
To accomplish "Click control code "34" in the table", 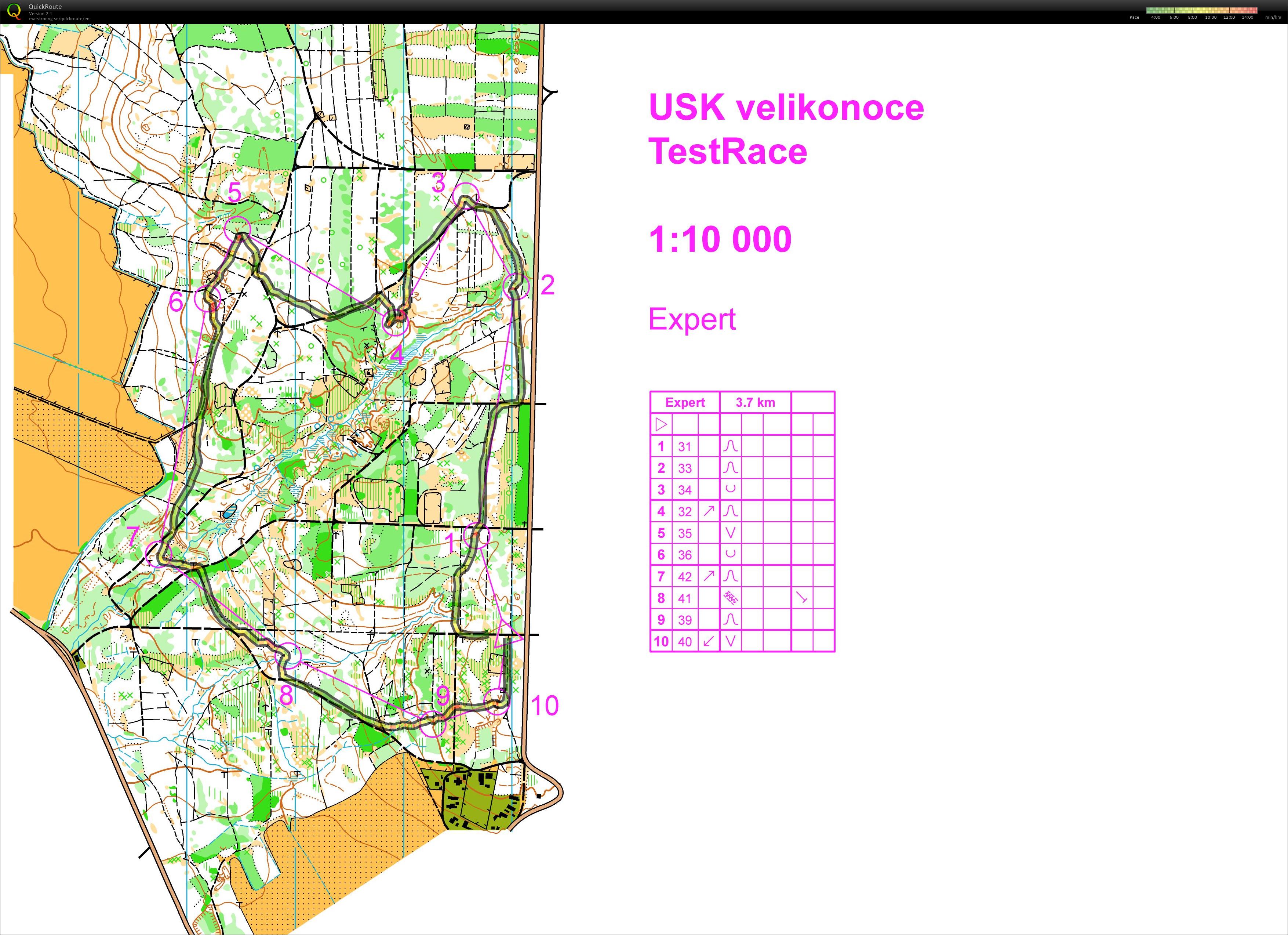I will click(x=685, y=490).
